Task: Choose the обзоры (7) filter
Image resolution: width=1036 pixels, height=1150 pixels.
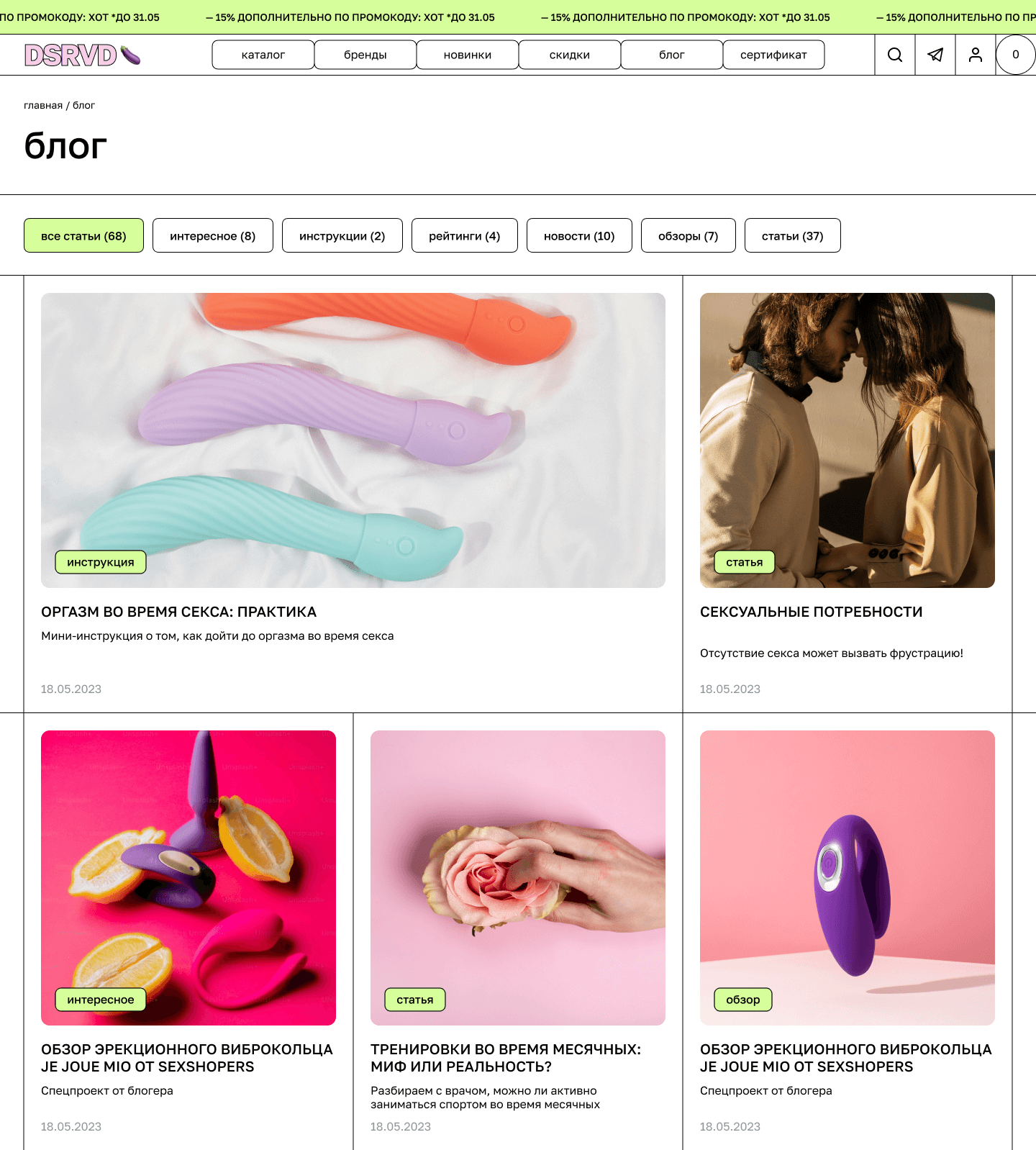Action: click(689, 235)
